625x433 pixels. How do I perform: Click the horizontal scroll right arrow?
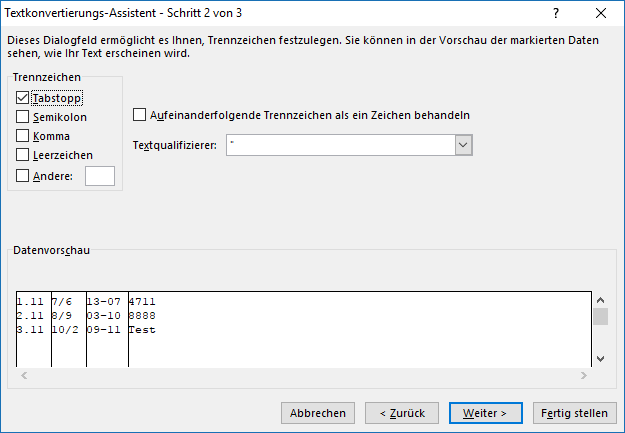coord(584,375)
